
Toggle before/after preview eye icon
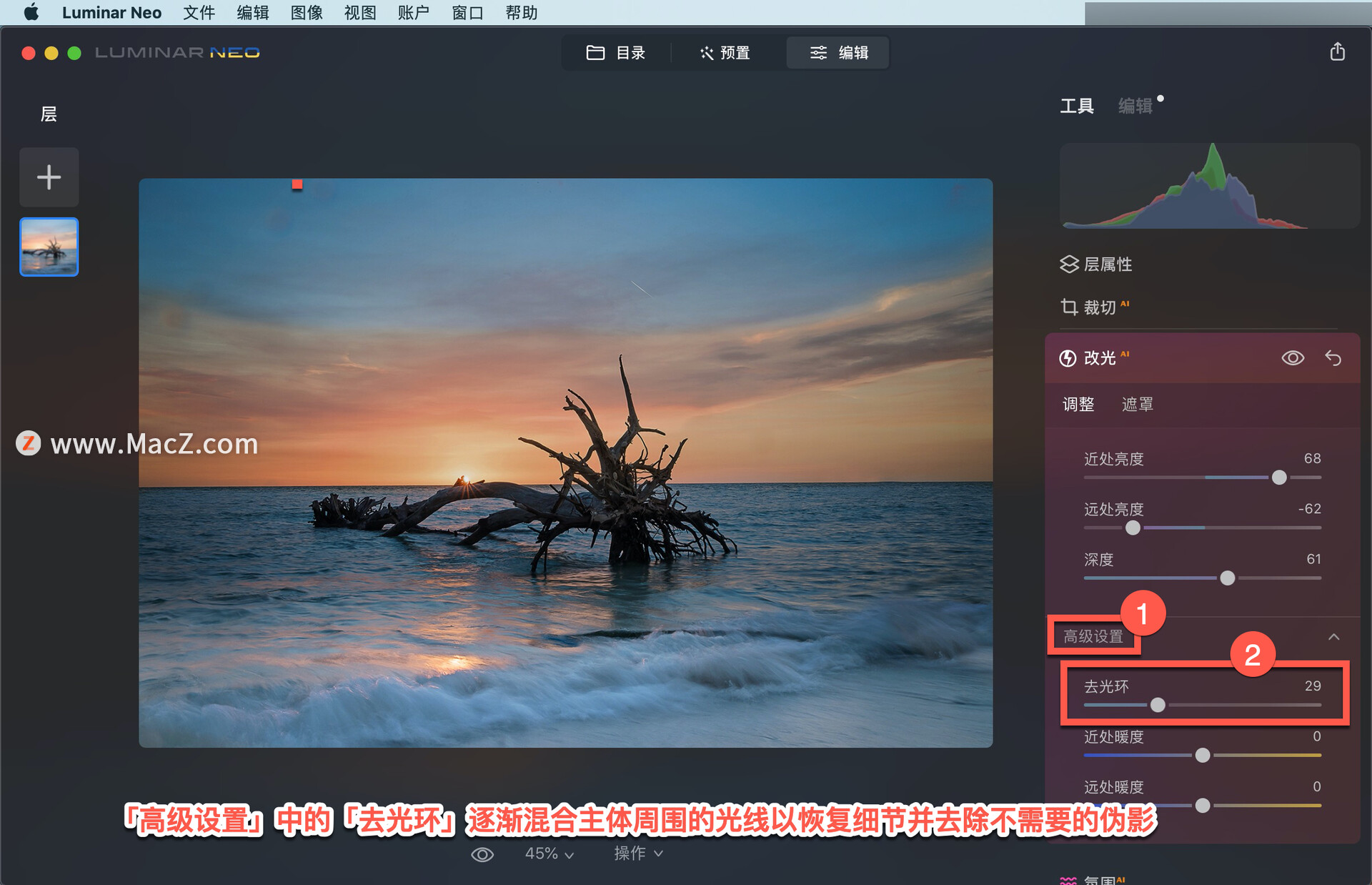tap(482, 854)
